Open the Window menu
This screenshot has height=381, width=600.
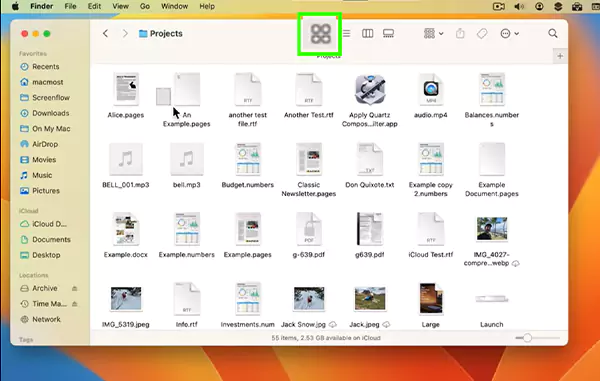(x=174, y=7)
